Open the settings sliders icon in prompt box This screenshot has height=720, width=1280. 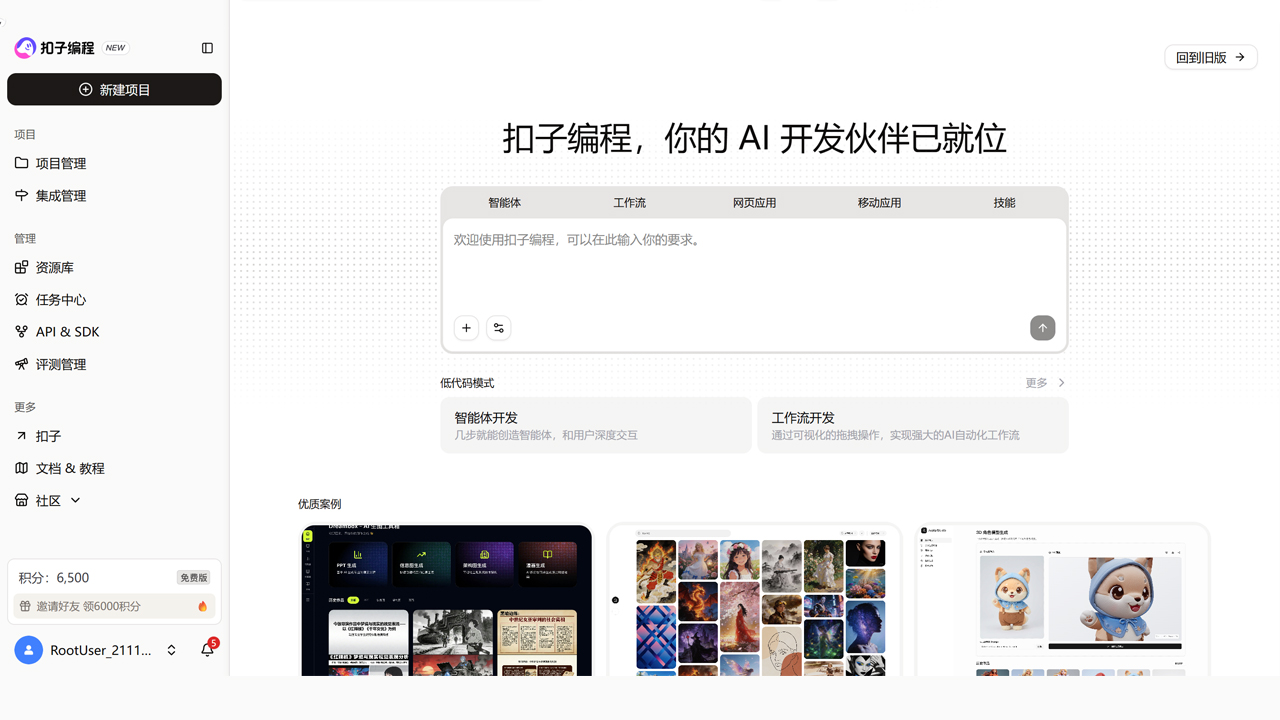(x=498, y=328)
